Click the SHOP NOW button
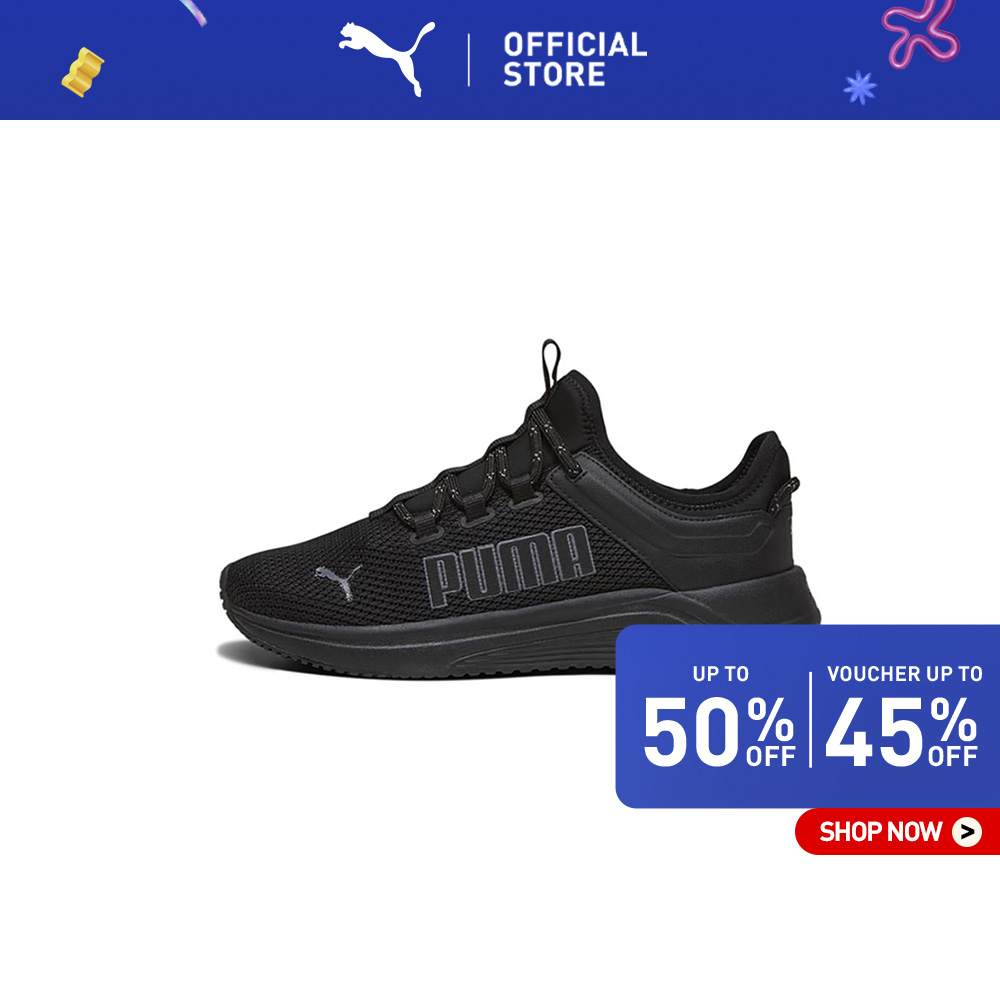The image size is (1000, 1000). (x=897, y=832)
